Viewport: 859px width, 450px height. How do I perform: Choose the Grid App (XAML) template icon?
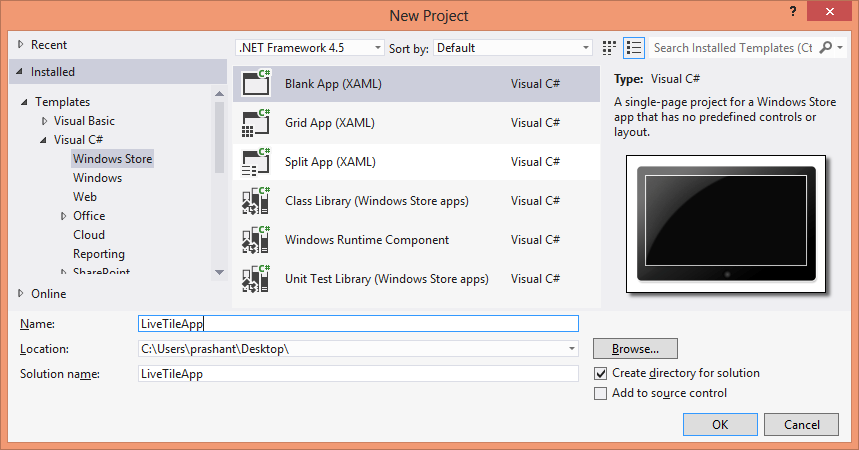click(256, 123)
